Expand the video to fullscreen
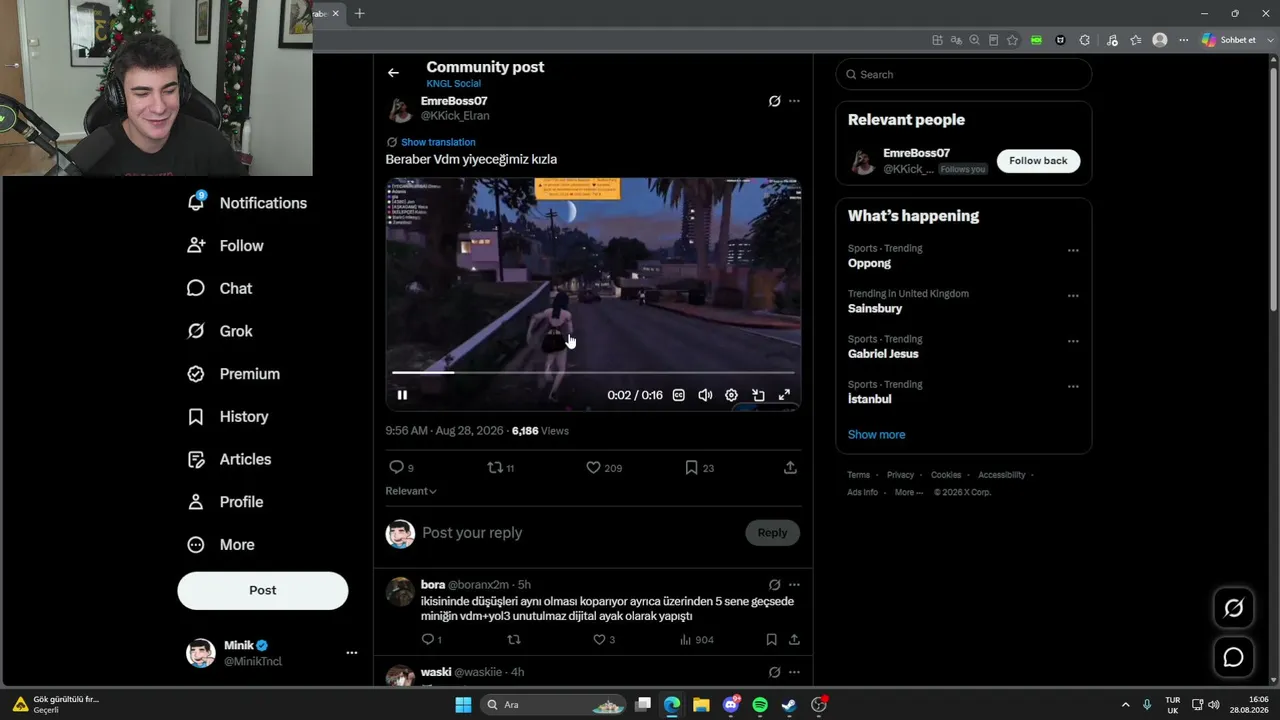Screen dimensions: 1280x720 (x=785, y=395)
